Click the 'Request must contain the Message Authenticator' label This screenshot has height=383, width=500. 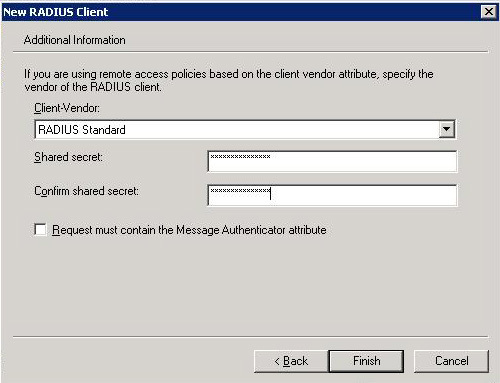point(189,230)
